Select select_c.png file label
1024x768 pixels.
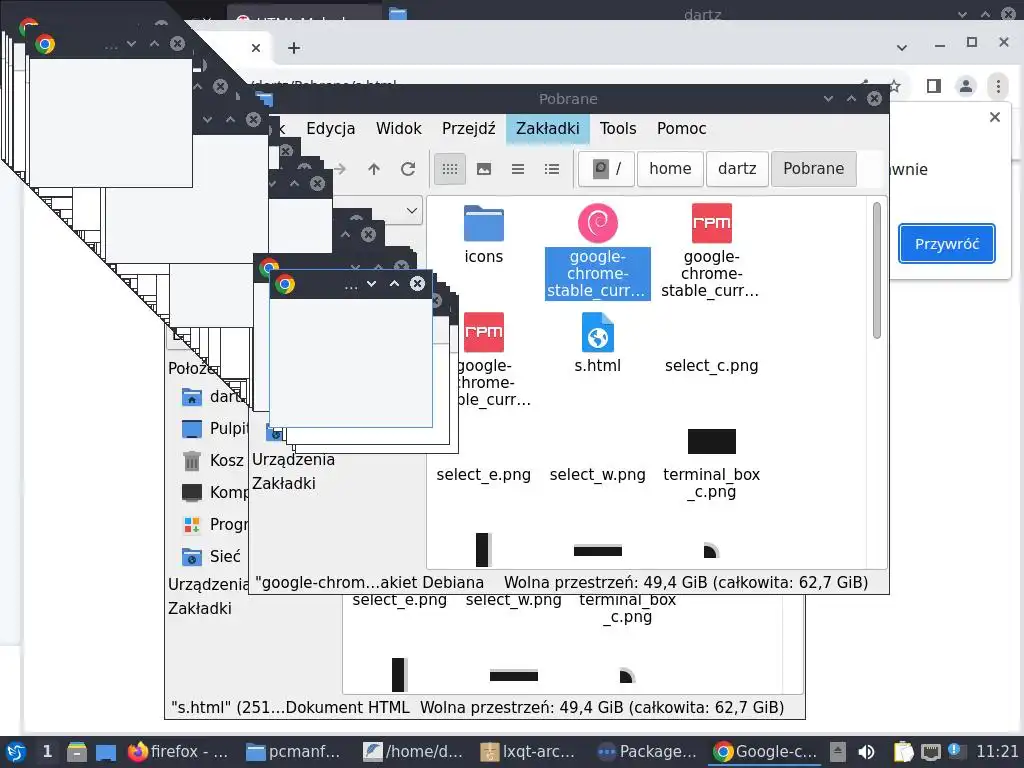tap(711, 366)
